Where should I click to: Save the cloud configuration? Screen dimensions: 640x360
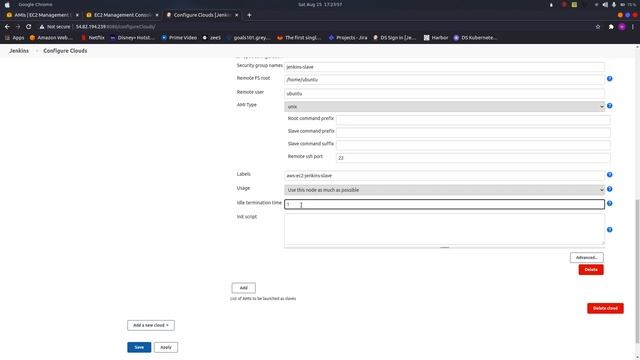coord(139,347)
